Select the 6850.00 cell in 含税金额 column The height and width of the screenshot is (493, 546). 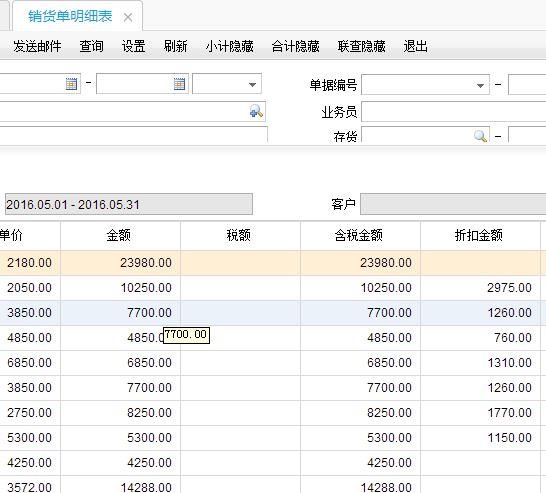coord(360,363)
